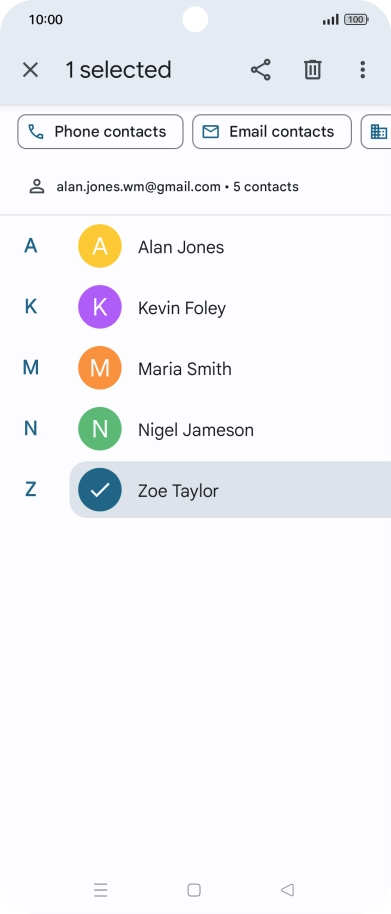Open the three-dot overflow menu

coord(362,70)
